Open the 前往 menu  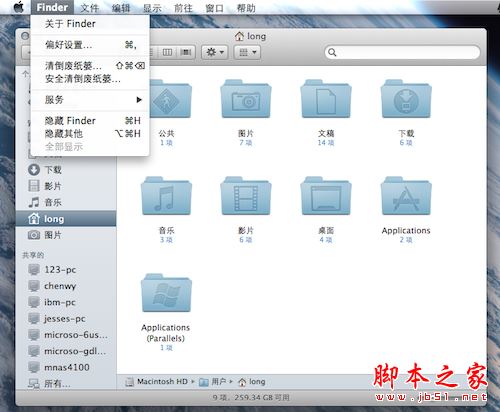[x=183, y=8]
